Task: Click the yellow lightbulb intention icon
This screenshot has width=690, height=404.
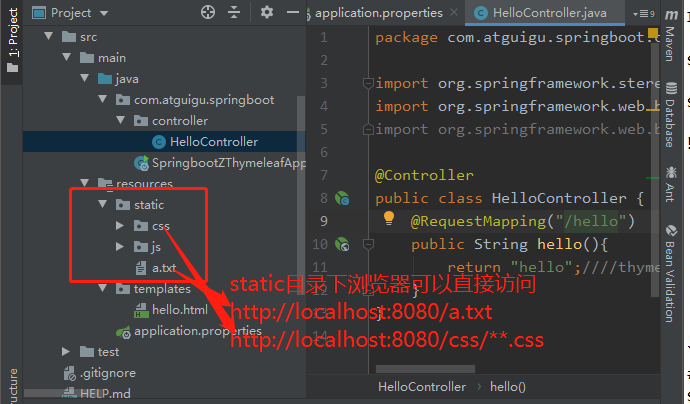Action: click(389, 218)
